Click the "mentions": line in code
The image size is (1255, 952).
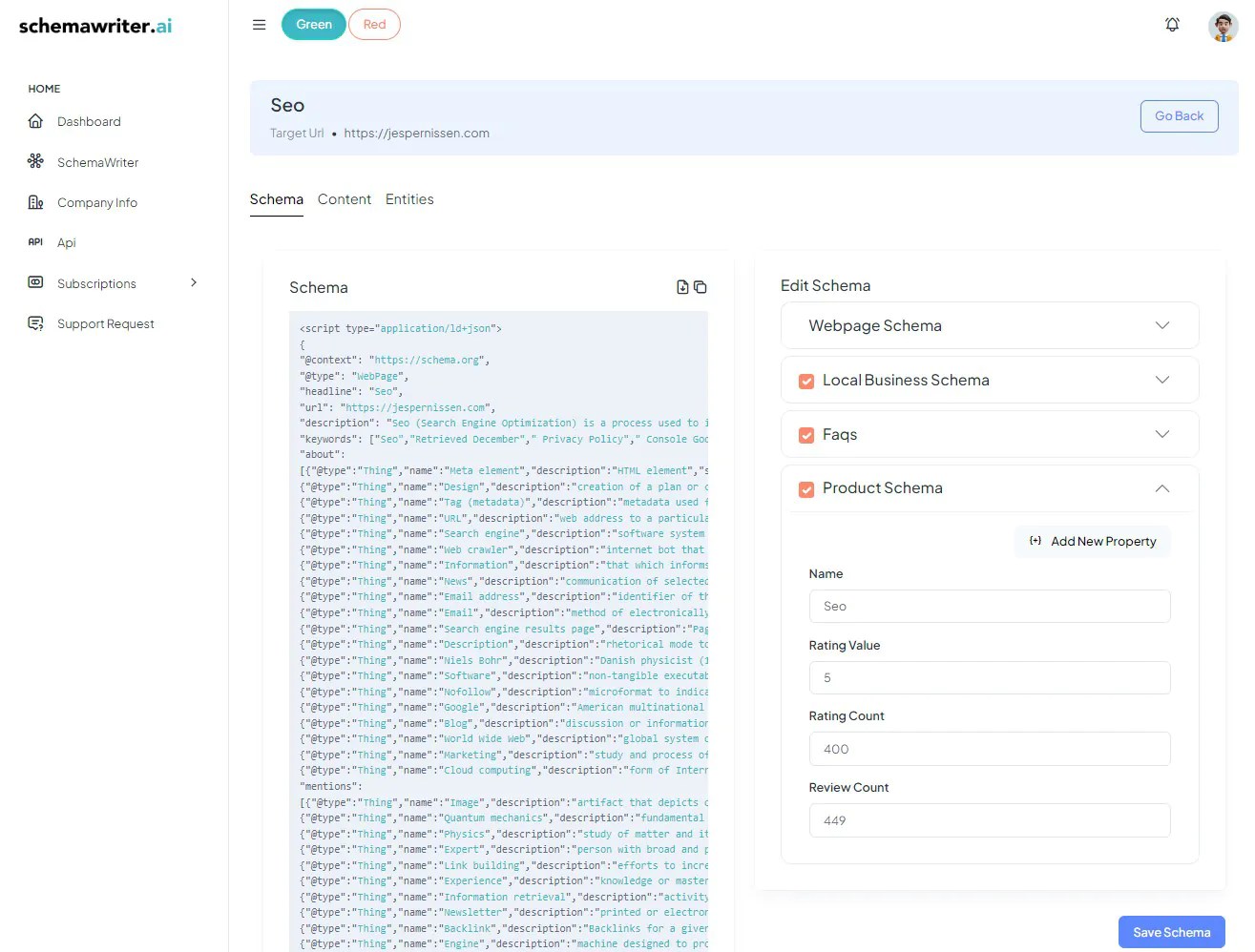pyautogui.click(x=330, y=786)
